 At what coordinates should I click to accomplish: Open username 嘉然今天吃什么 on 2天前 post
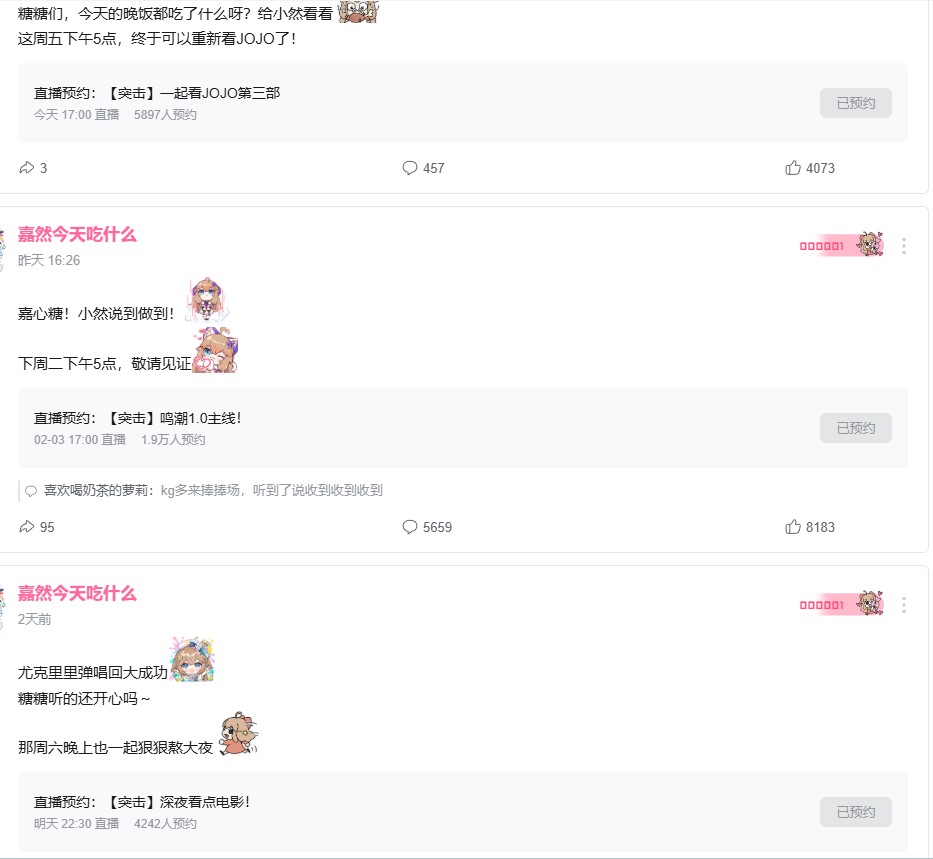click(77, 593)
